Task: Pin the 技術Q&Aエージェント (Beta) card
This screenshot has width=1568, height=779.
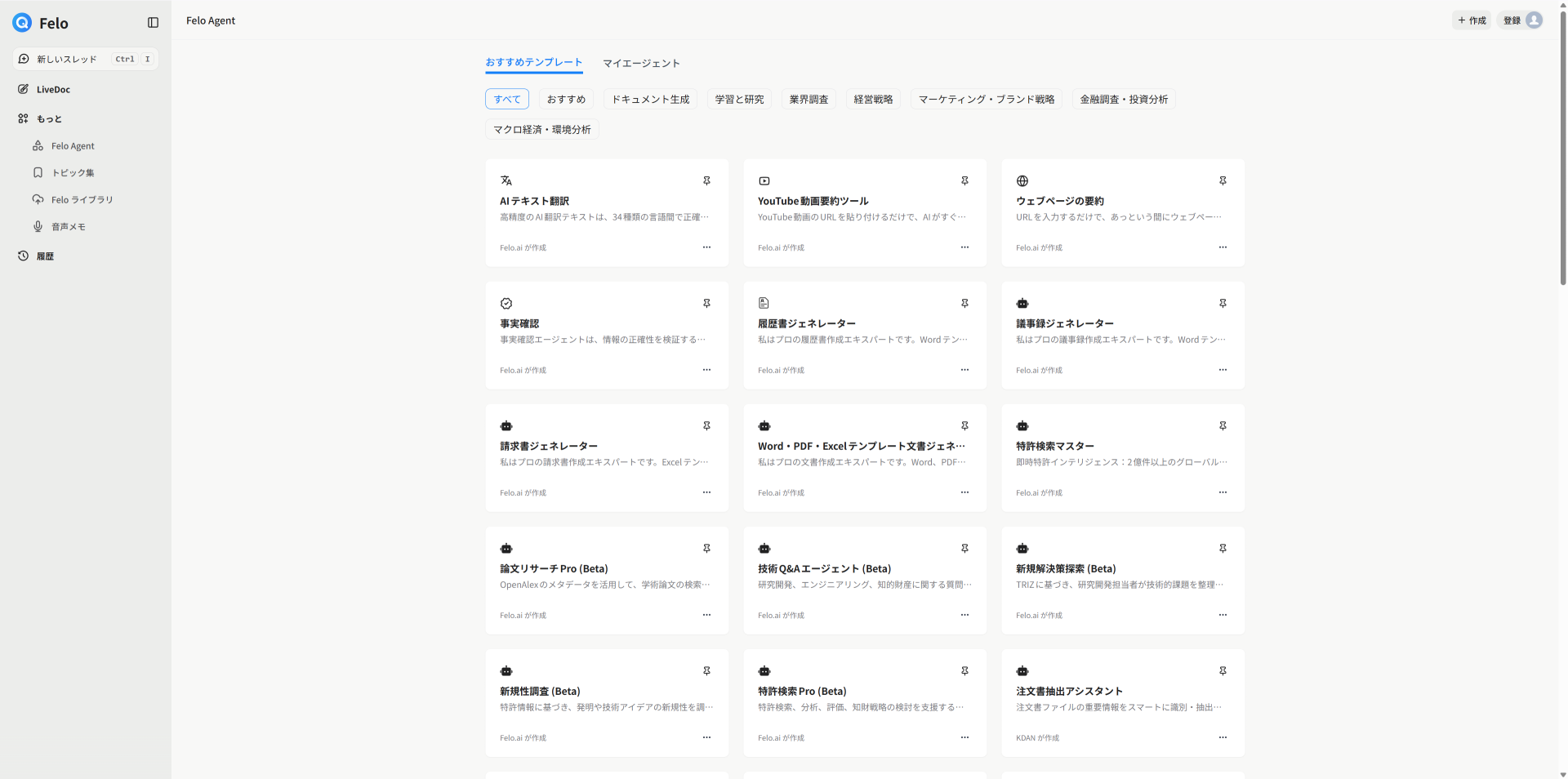Action: pyautogui.click(x=964, y=549)
